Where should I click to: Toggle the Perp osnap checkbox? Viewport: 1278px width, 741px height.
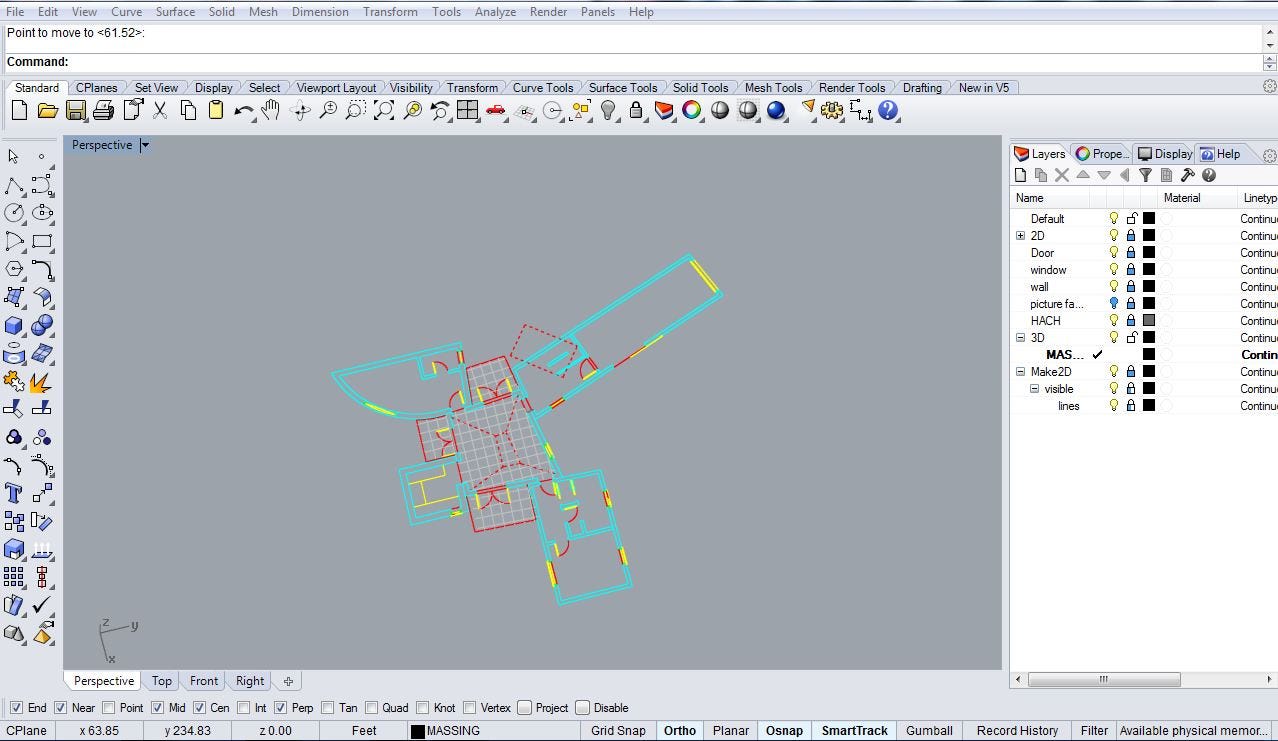[280, 708]
